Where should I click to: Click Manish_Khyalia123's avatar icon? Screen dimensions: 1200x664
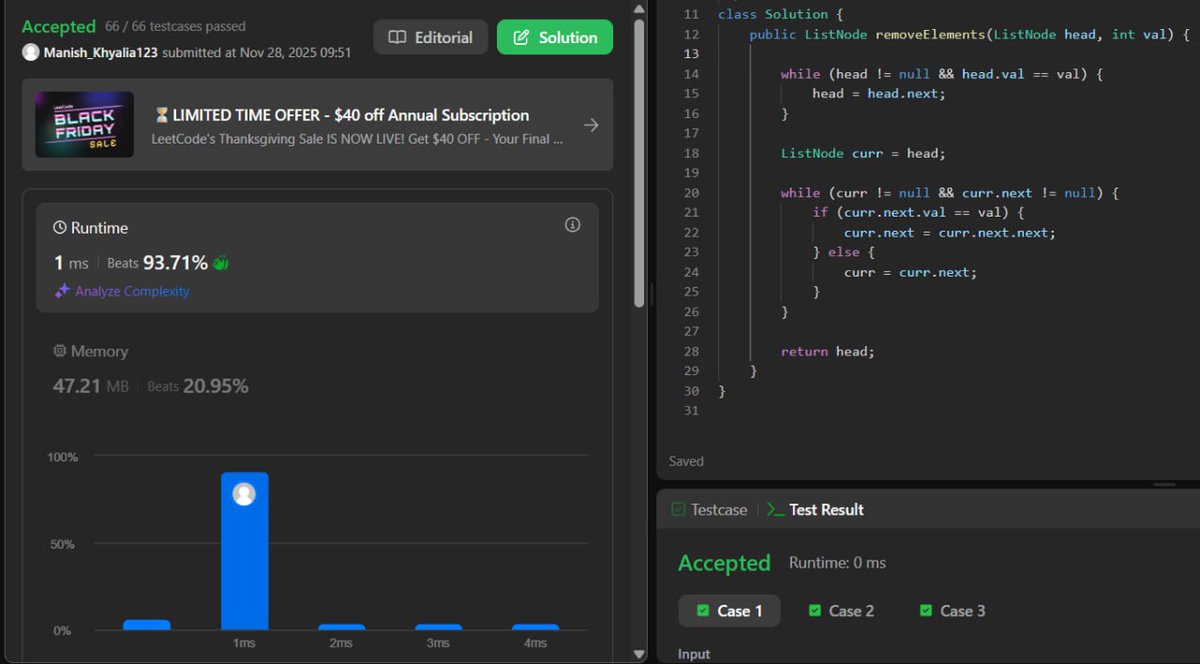coord(30,51)
